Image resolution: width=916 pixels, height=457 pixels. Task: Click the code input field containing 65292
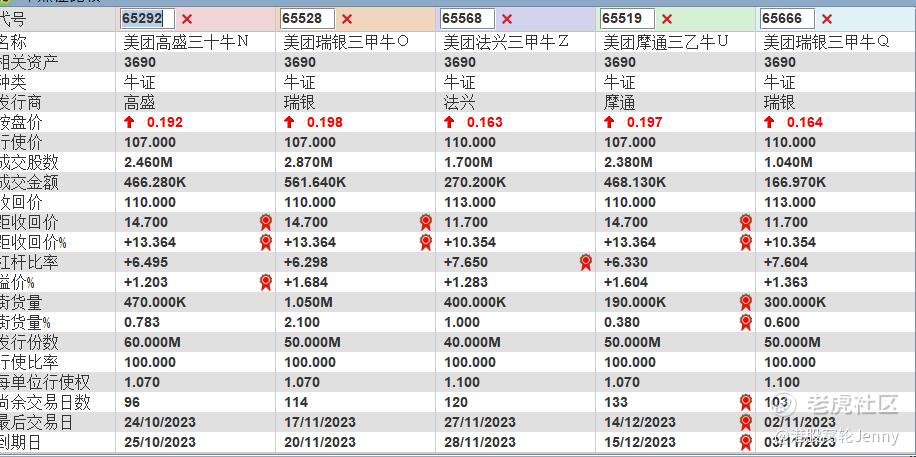(x=147, y=19)
